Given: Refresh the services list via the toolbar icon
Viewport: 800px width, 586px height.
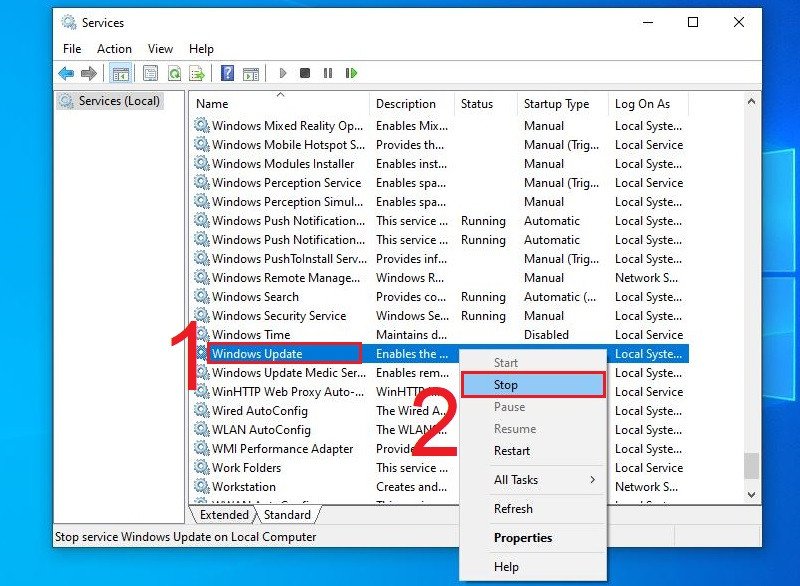Looking at the screenshot, I should (x=174, y=72).
